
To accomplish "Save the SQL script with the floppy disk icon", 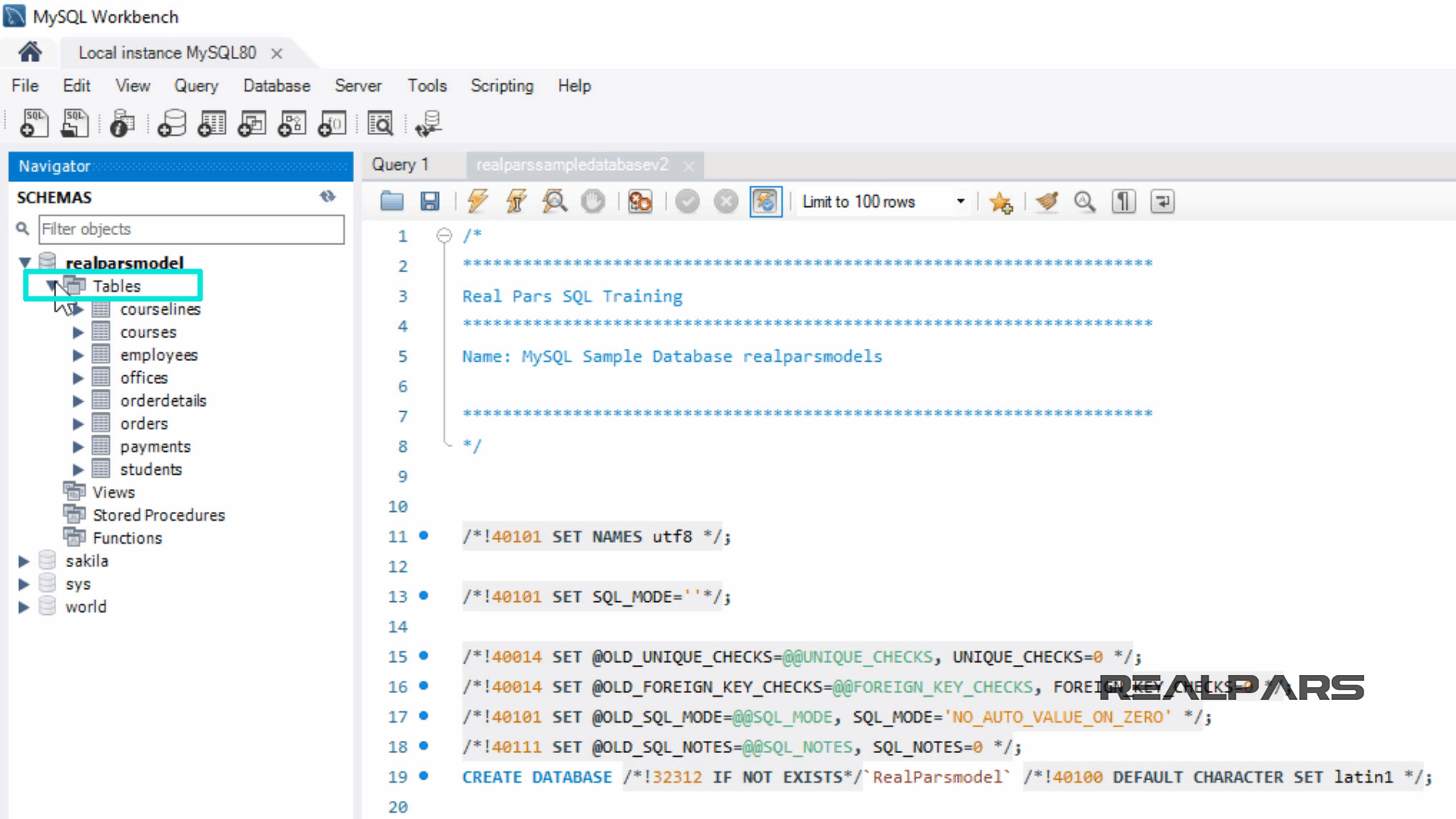I will 430,202.
